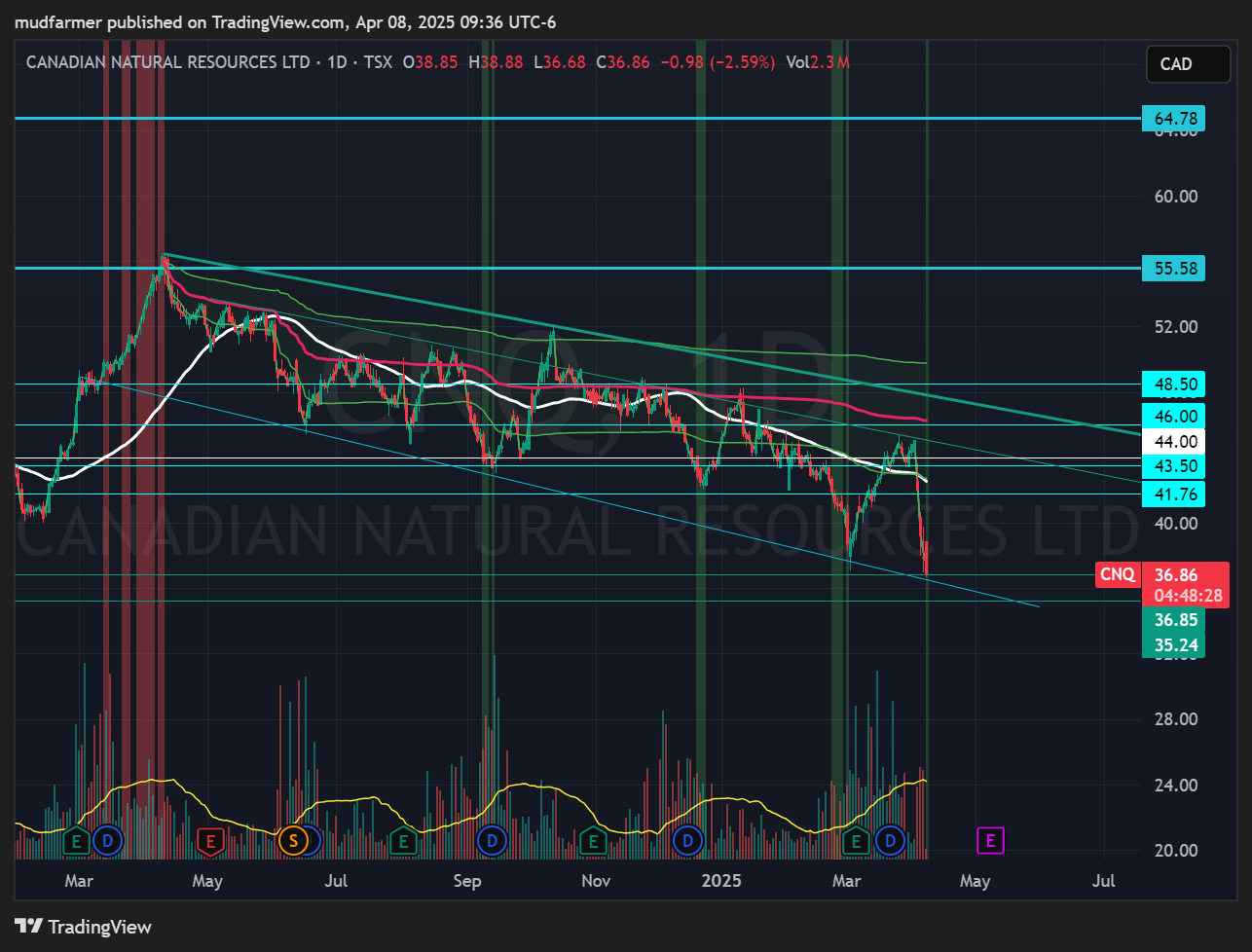The image size is (1252, 952).
Task: Open the green E earnings marker between Jul and Sep
Action: [x=402, y=840]
